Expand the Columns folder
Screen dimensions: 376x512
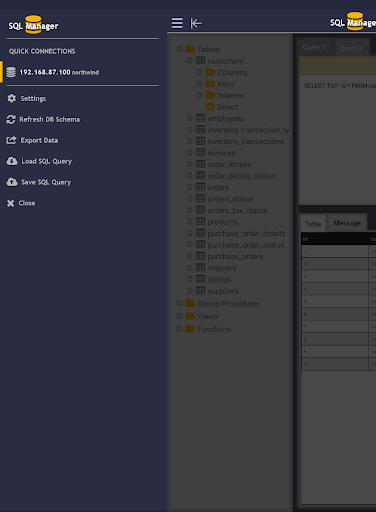click(199, 72)
